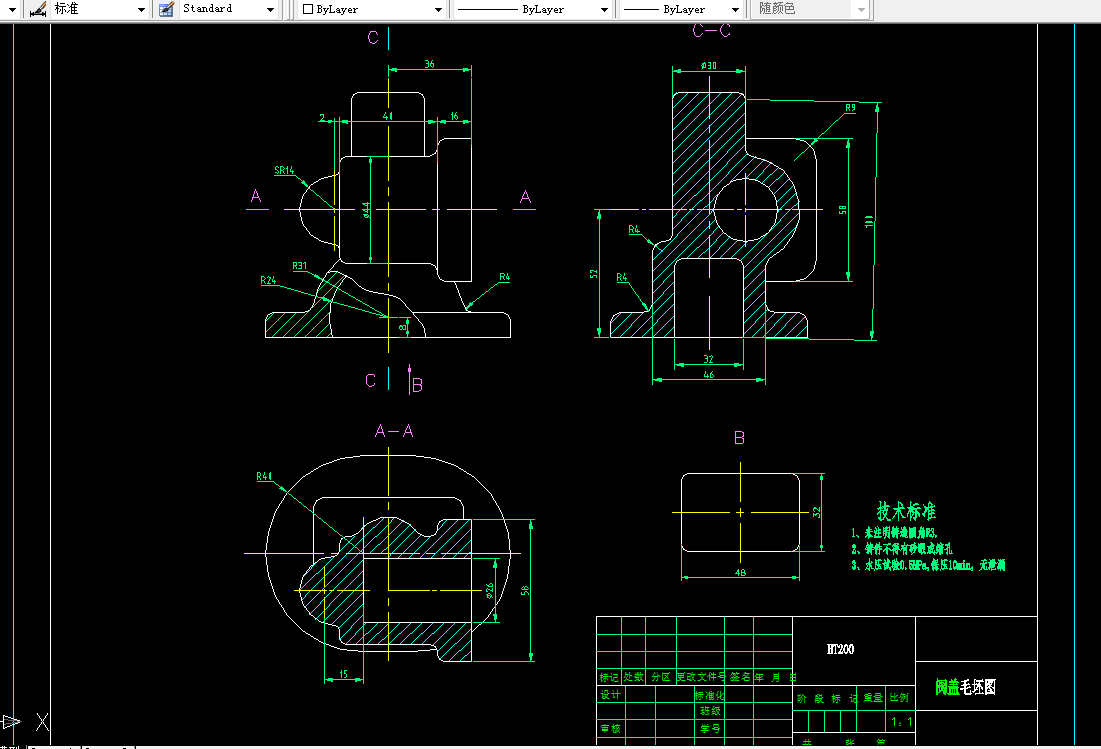Screen dimensions: 1101x749
Task: Select the φ44 diameter dimension text
Action: pyautogui.click(x=367, y=210)
